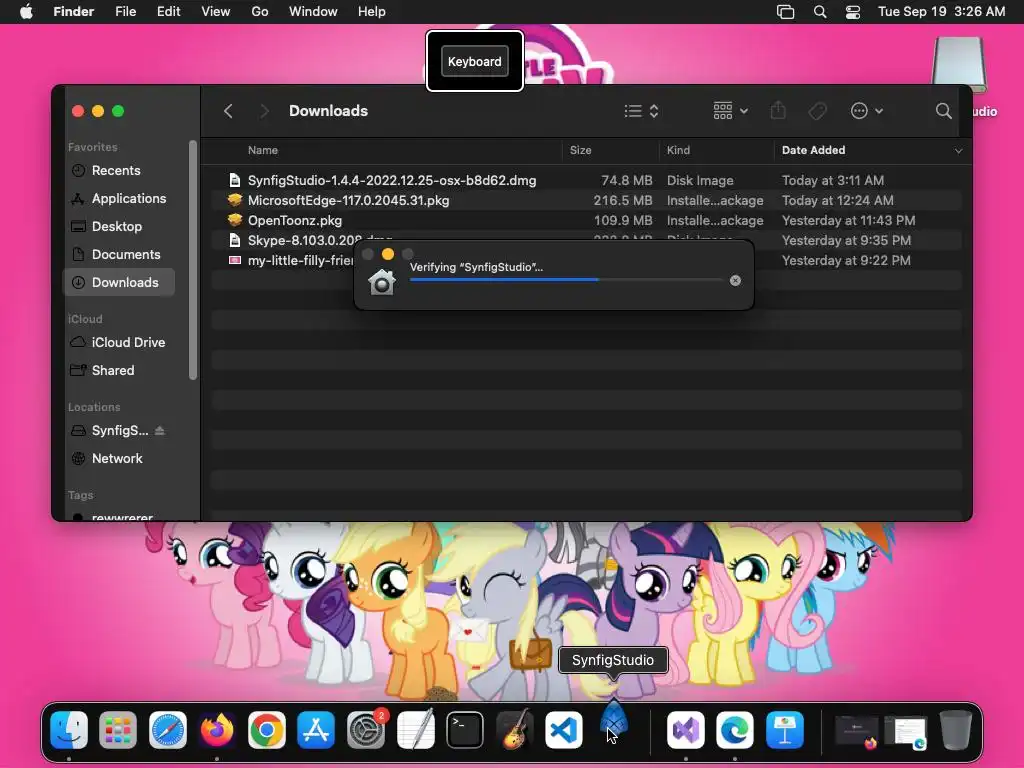The width and height of the screenshot is (1024, 768).
Task: Open the Trash in the Dock
Action: point(955,729)
